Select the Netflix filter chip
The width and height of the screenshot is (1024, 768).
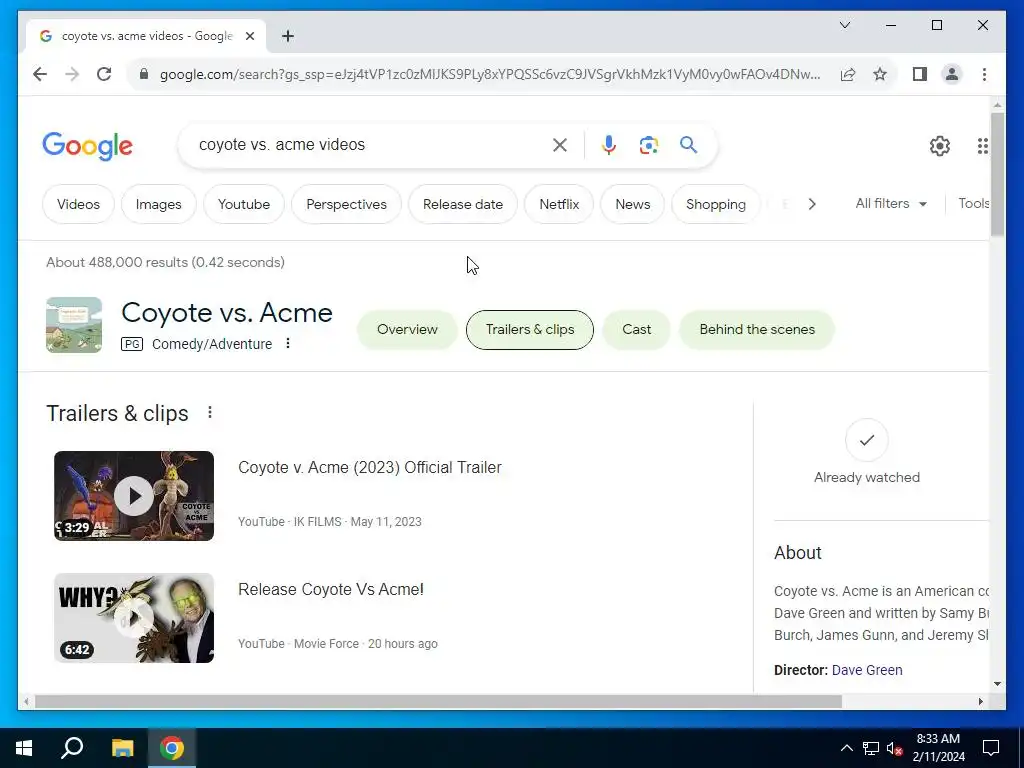pos(559,204)
